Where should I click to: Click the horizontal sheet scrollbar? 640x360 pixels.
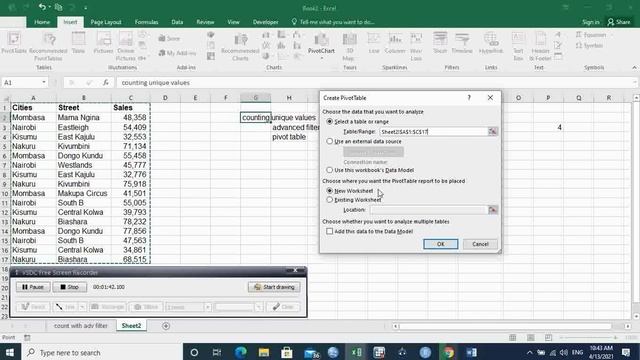pos(505,326)
